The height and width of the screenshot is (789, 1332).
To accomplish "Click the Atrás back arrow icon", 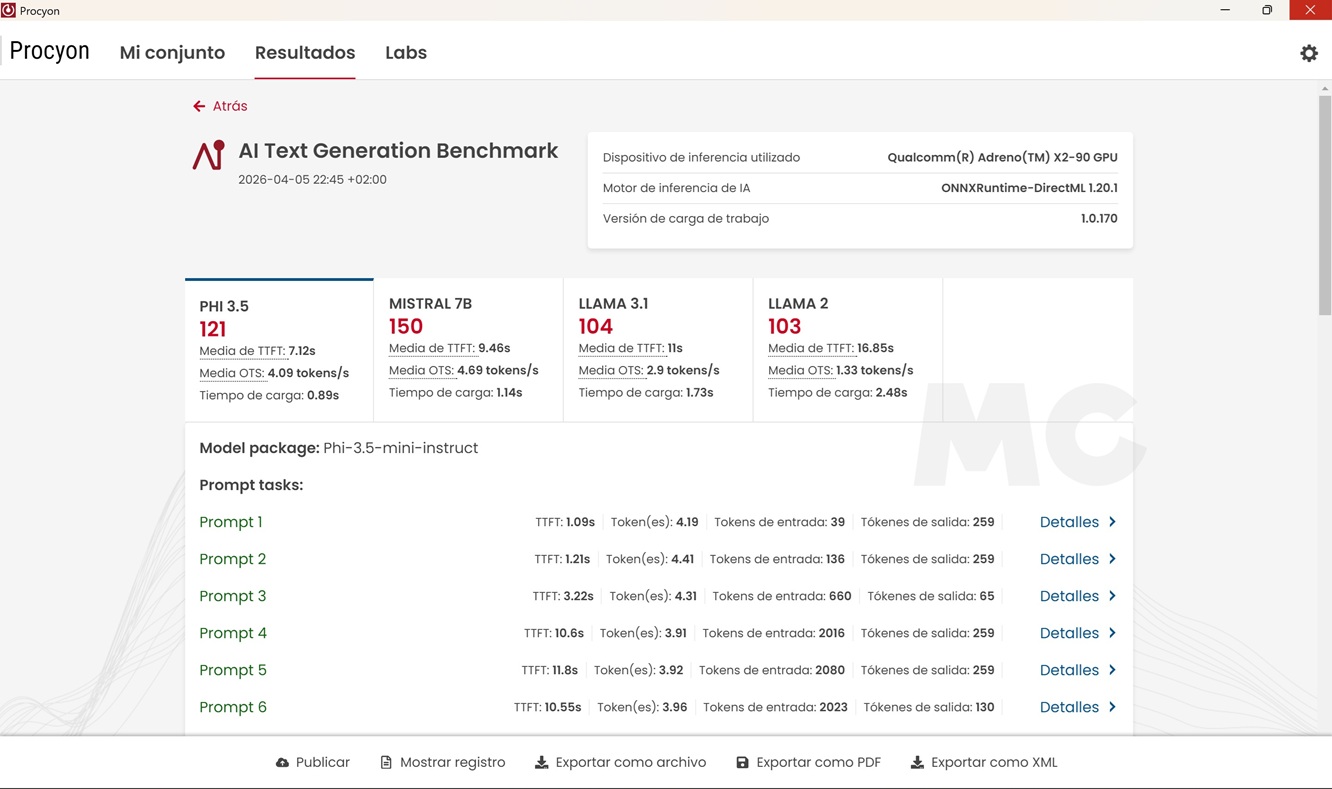I will 199,106.
